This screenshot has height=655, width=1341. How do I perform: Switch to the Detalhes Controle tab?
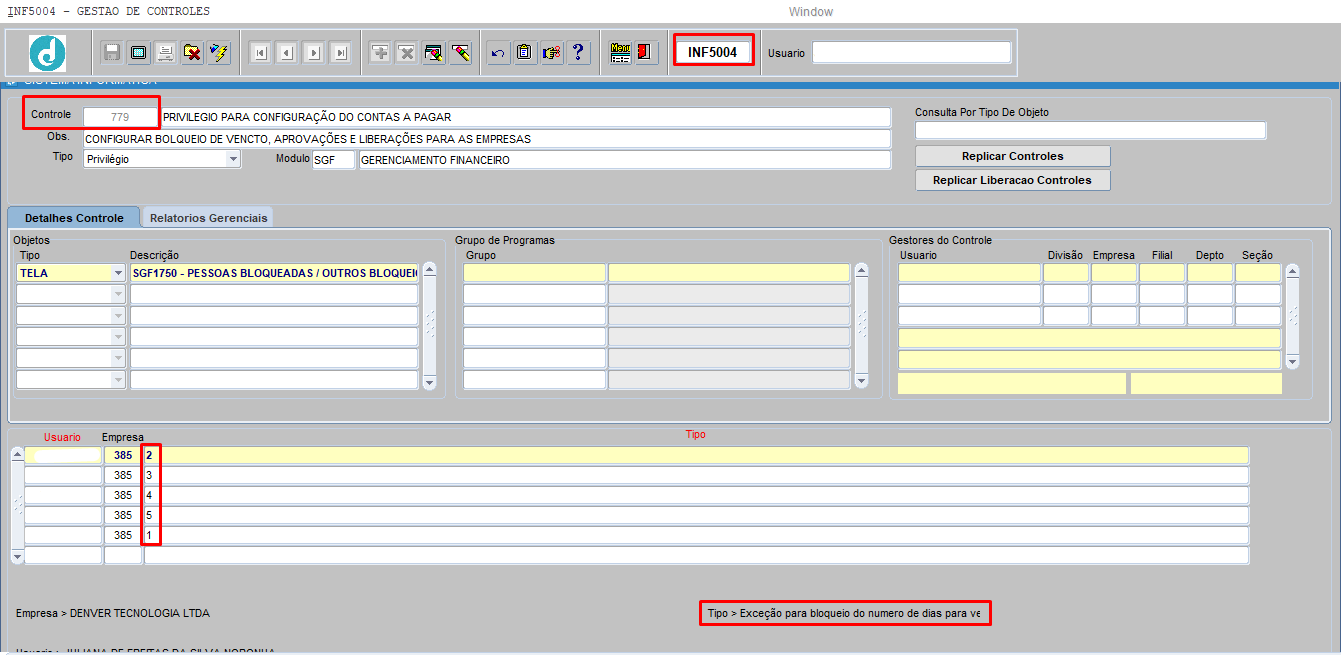point(74,217)
